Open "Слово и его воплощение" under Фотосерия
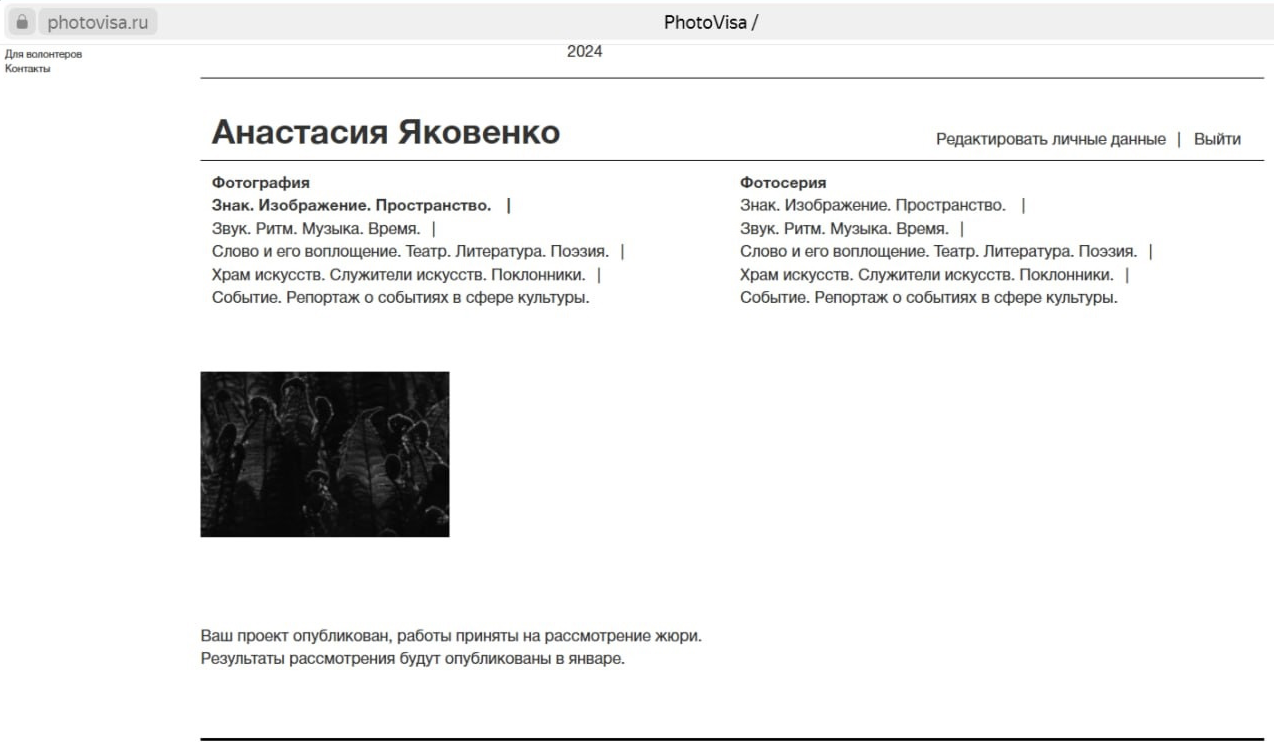 pos(938,252)
